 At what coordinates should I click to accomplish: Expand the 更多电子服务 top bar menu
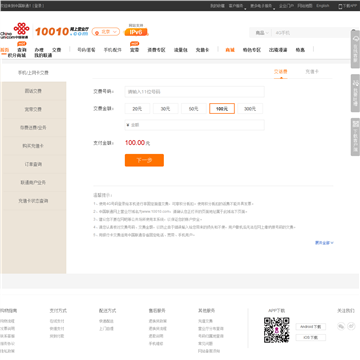click(x=262, y=6)
